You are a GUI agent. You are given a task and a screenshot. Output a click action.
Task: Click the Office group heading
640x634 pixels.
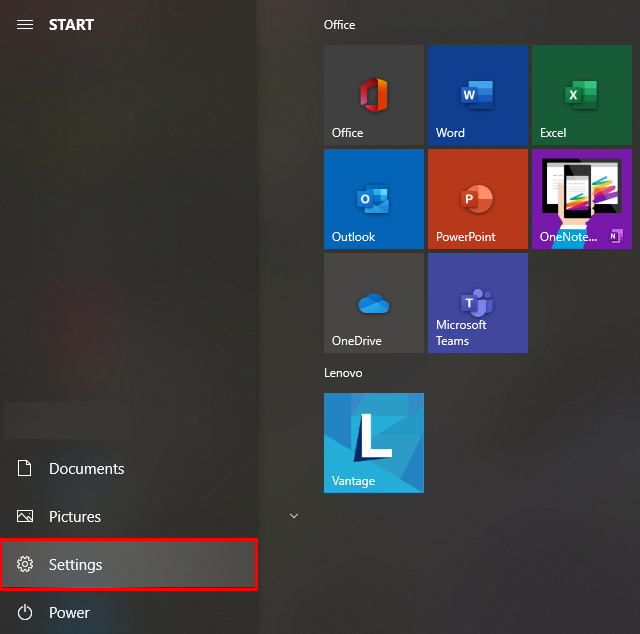[339, 25]
